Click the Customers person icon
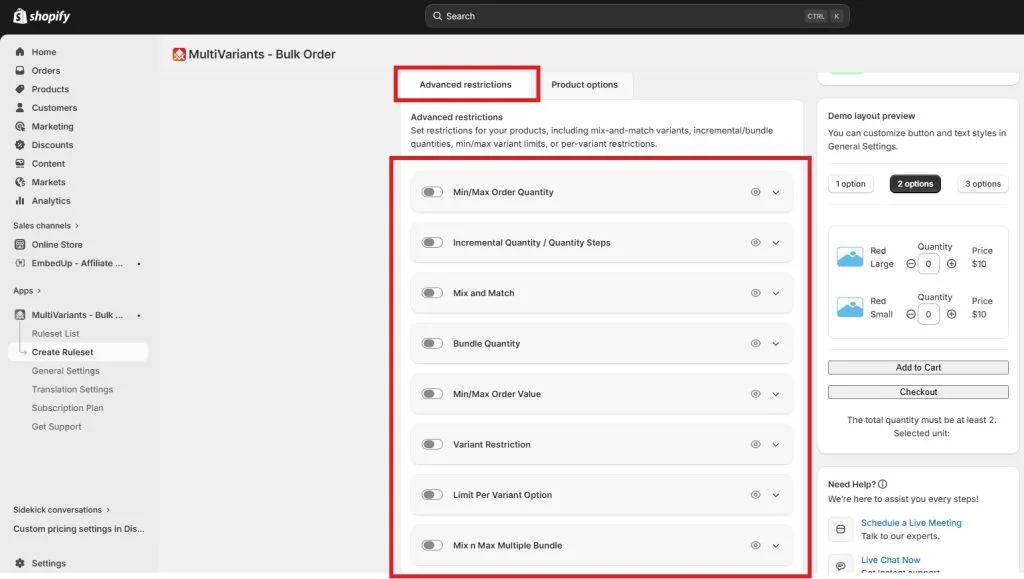1024x579 pixels. tap(20, 108)
